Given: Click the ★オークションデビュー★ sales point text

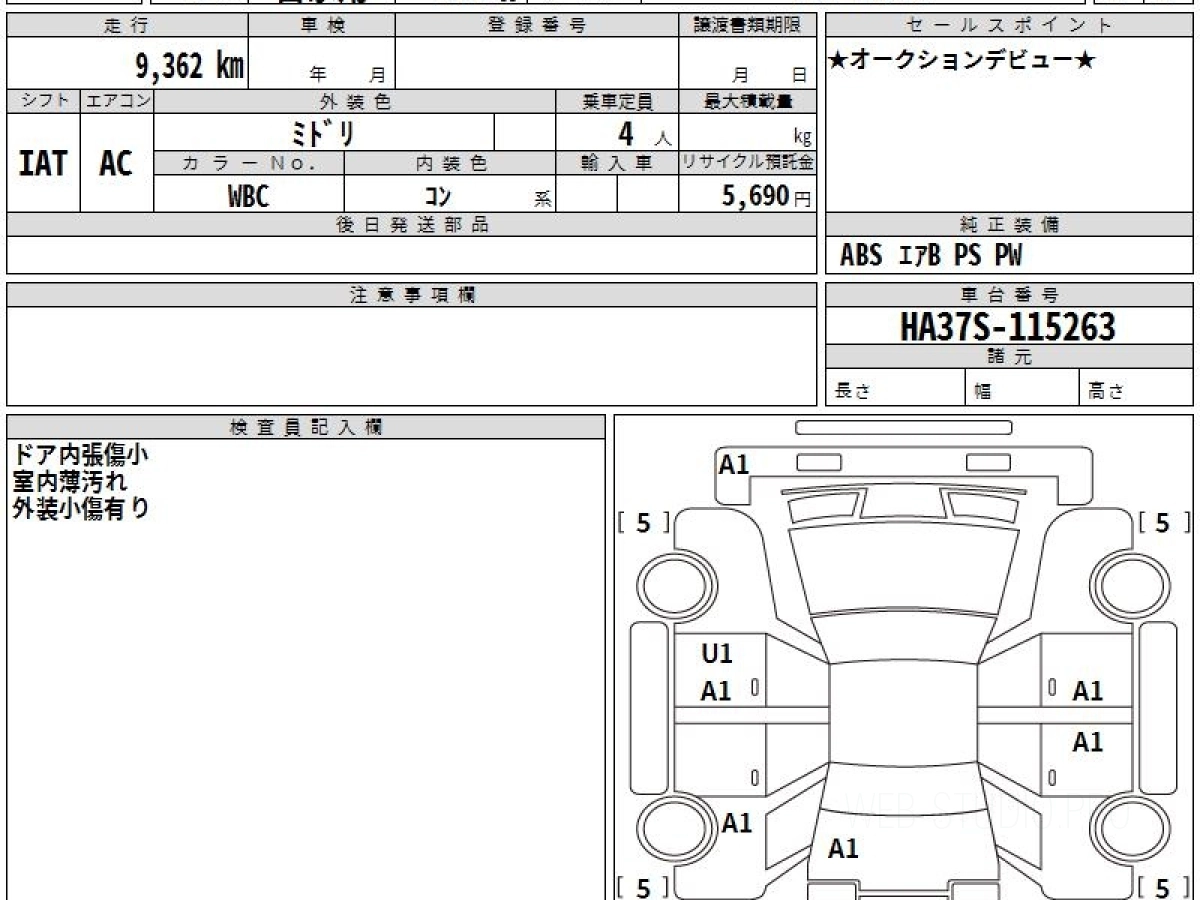Looking at the screenshot, I should 961,60.
